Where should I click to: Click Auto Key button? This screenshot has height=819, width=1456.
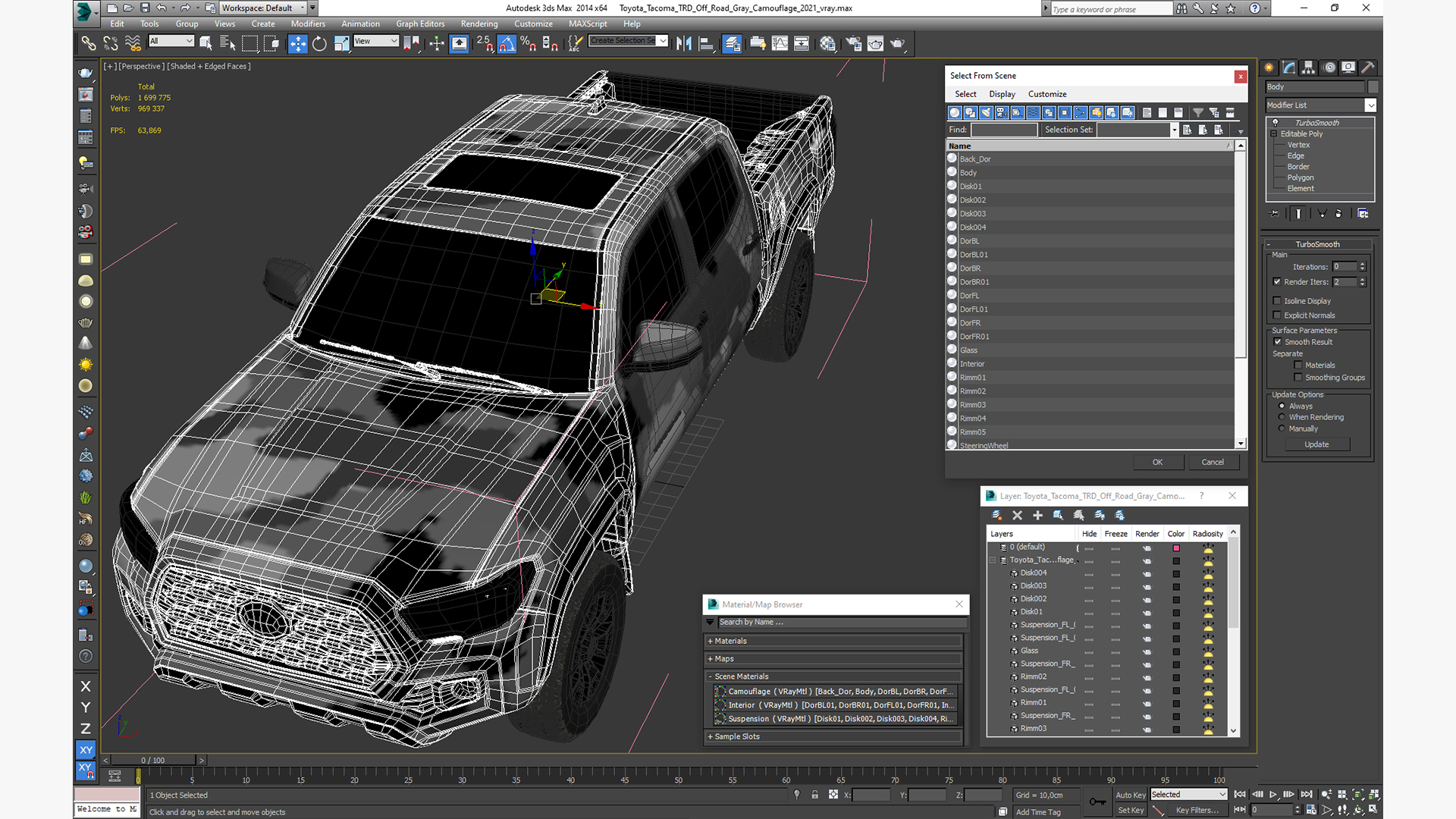1131,795
